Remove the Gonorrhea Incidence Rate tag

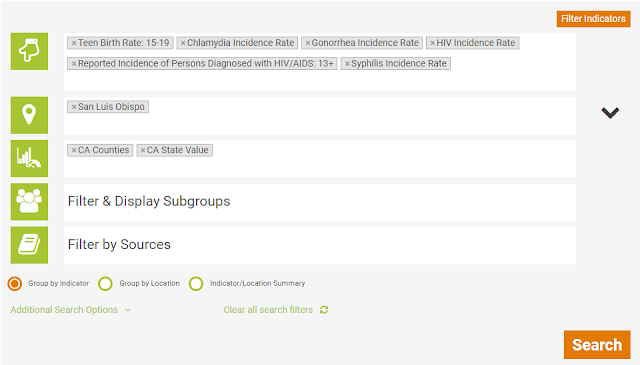point(308,43)
